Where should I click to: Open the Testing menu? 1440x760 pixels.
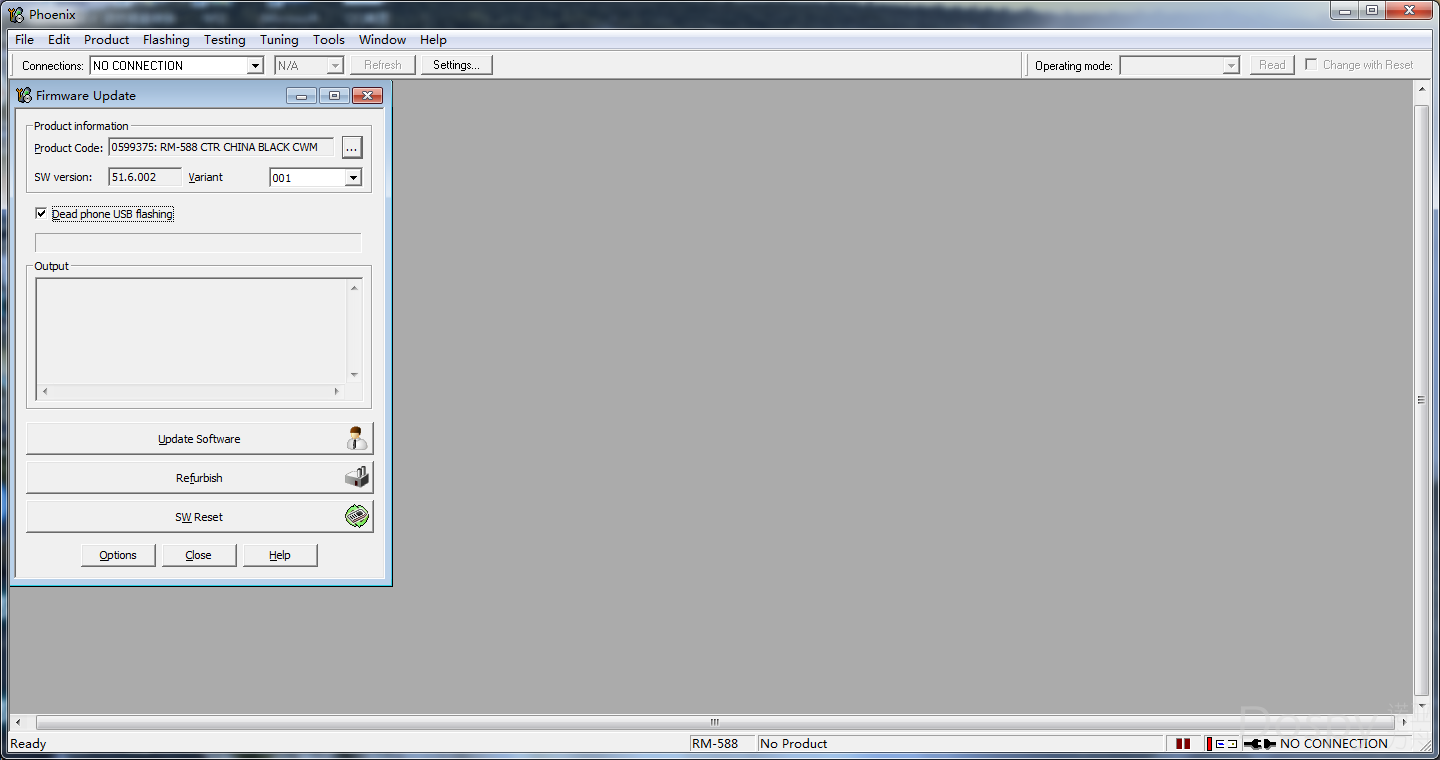pos(225,40)
